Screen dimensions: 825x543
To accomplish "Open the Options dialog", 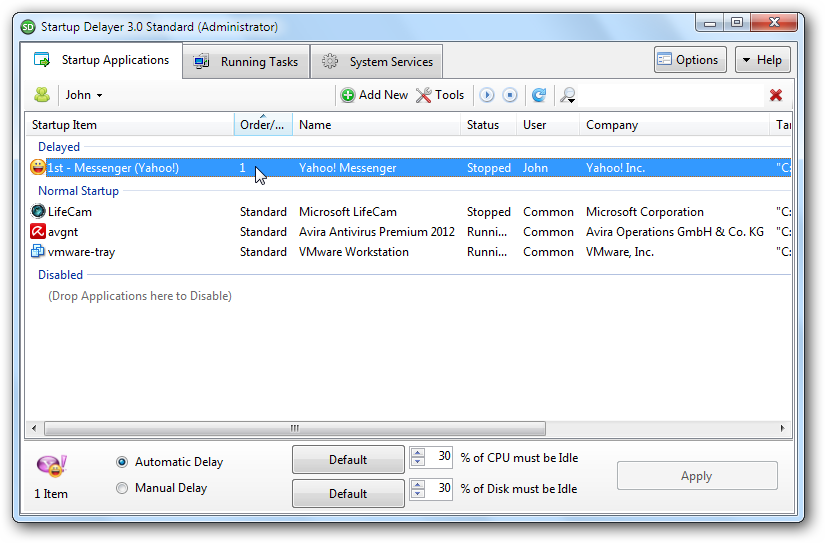I will coord(690,60).
